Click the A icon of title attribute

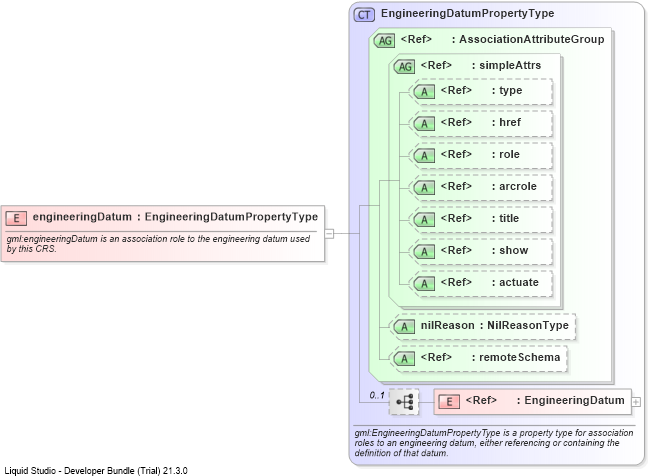point(424,220)
